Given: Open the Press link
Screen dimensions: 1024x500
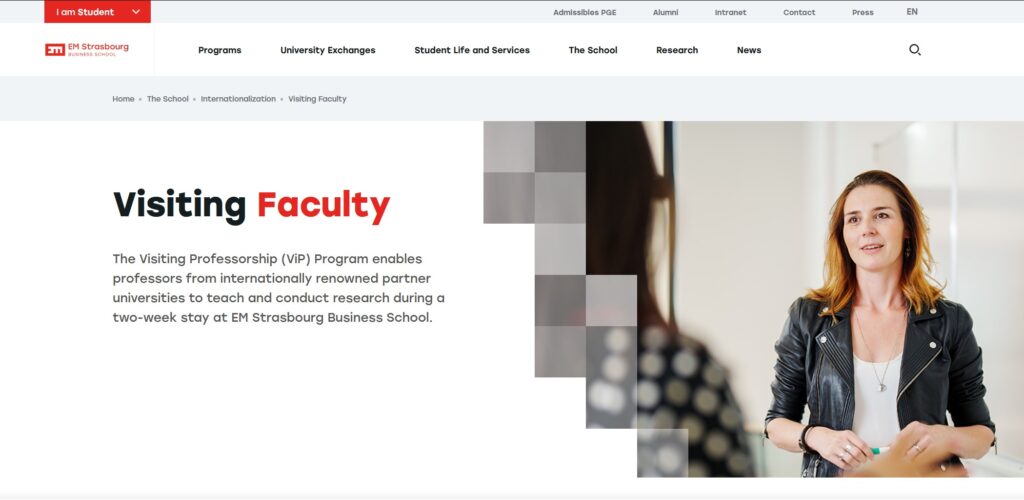Looking at the screenshot, I should point(863,12).
